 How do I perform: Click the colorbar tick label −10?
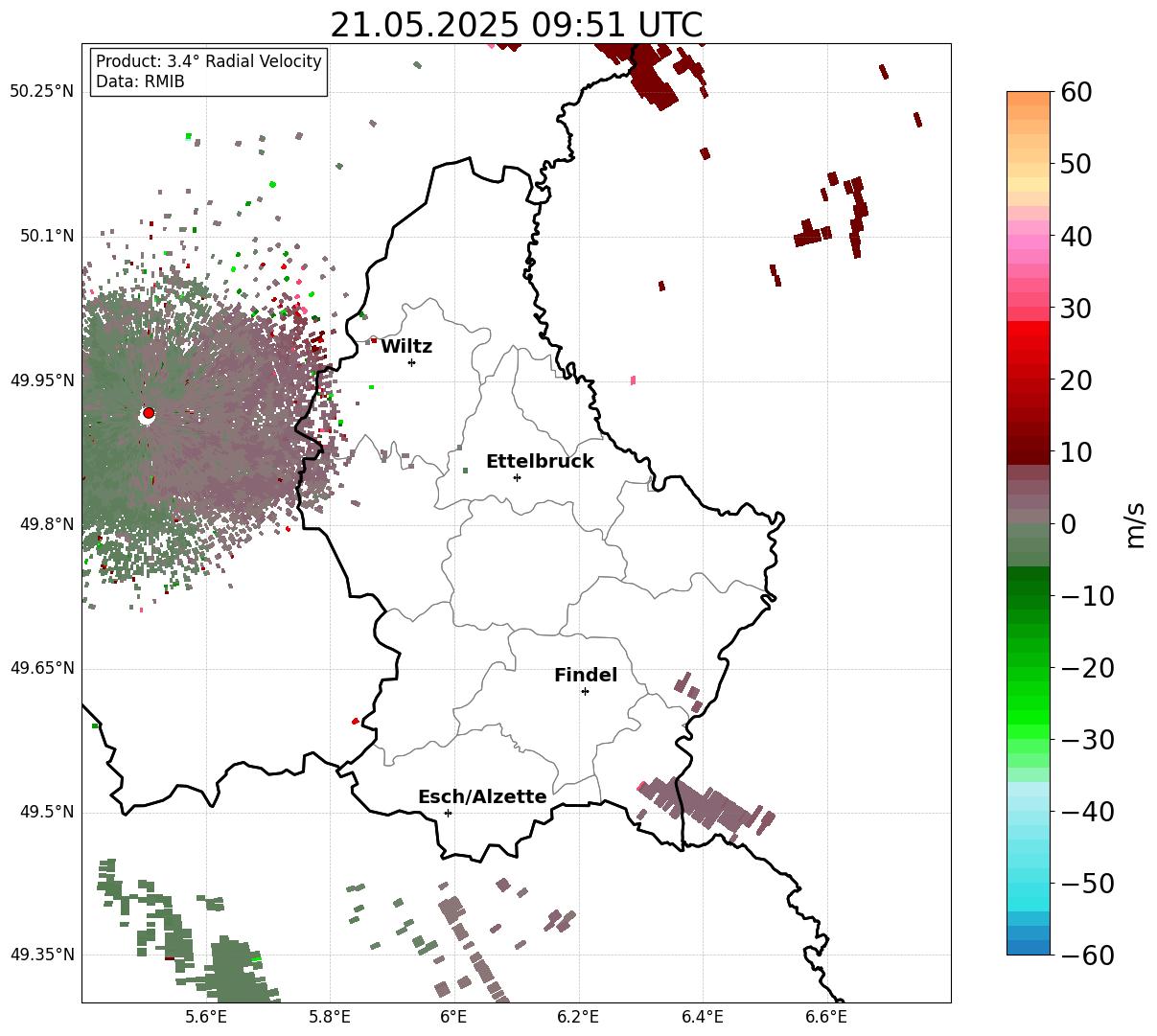click(1087, 596)
